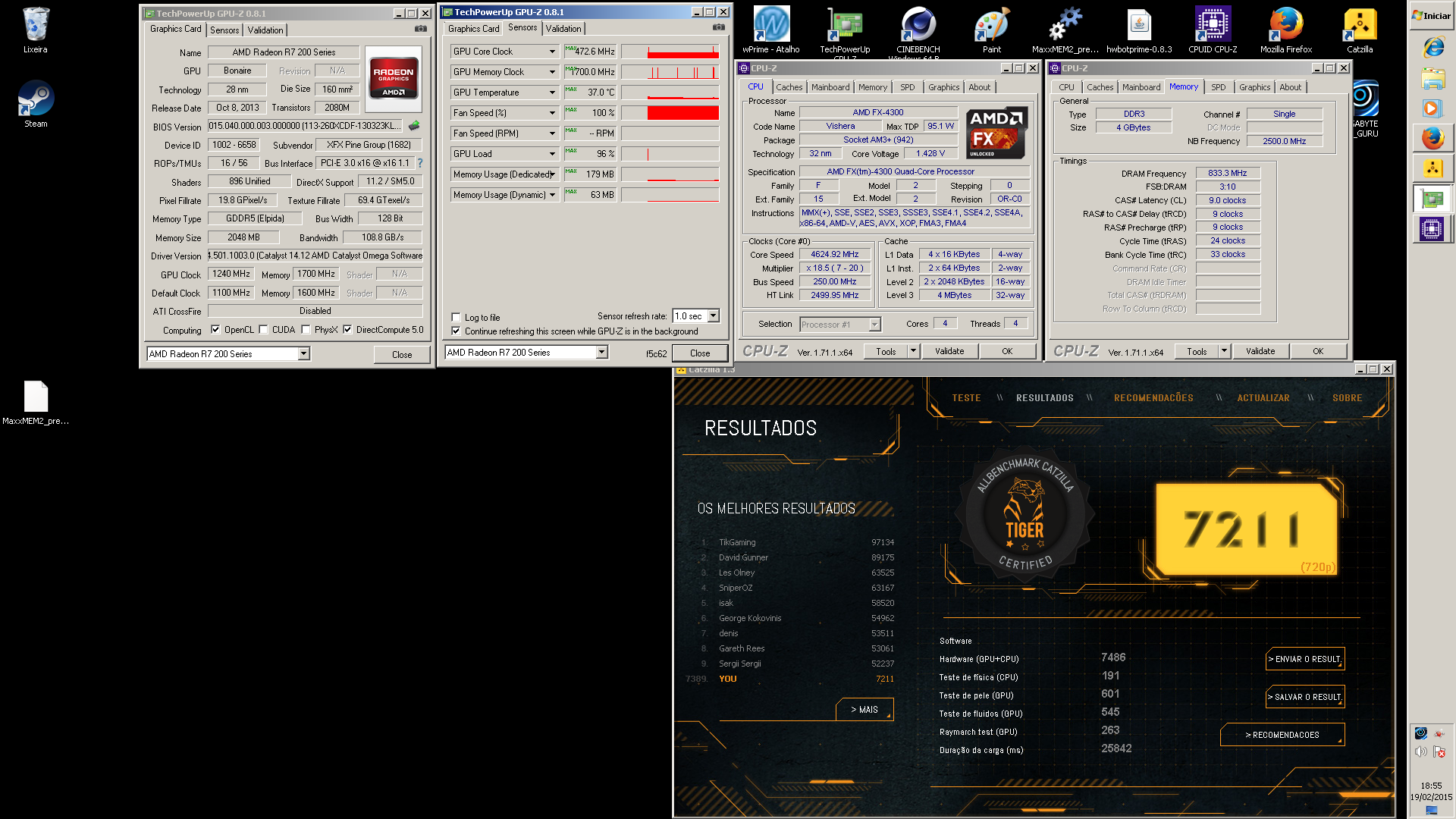Open the SPD tab in CPU-Z Memory window
Screen dimensions: 1456x819
point(1218,87)
